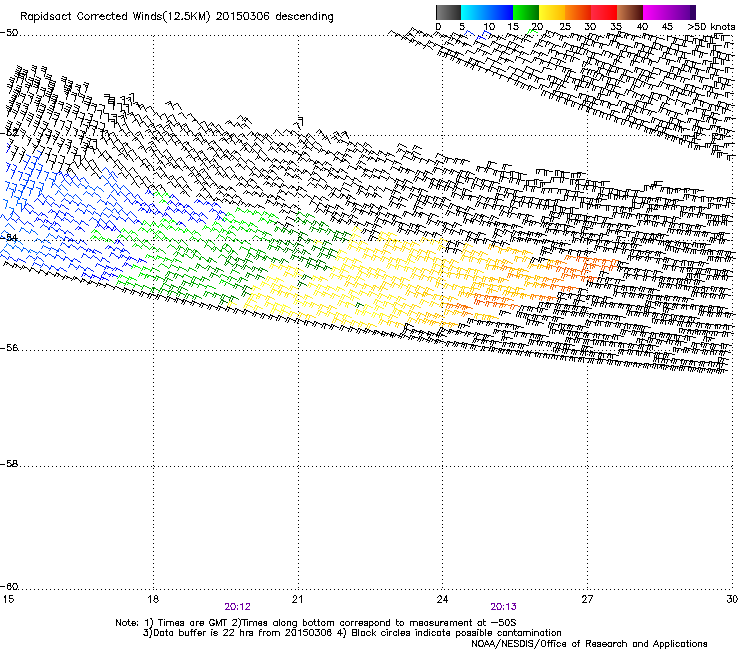
Task: Click the longitude 24 axis label
Action: click(442, 599)
